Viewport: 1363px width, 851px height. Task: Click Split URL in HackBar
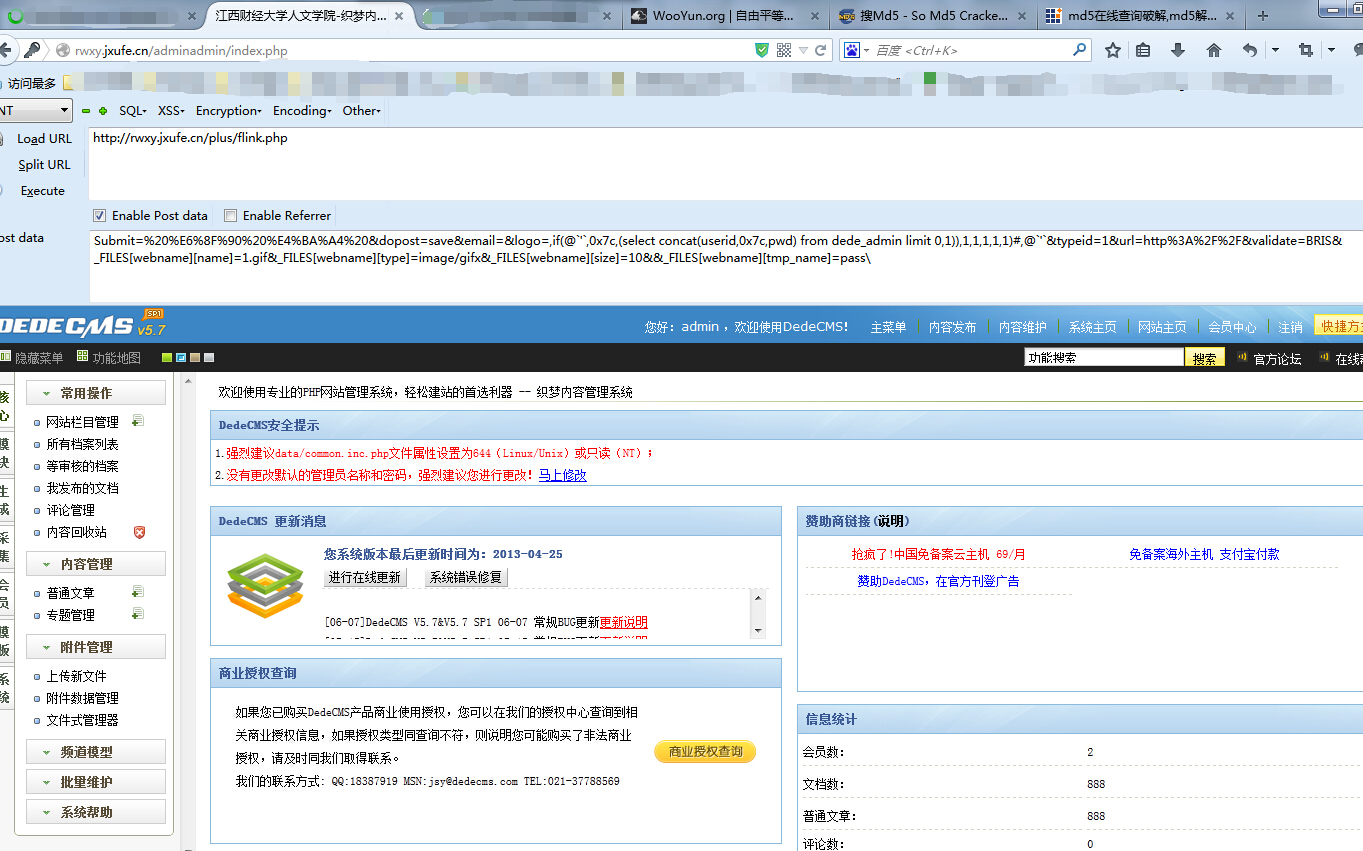44,165
